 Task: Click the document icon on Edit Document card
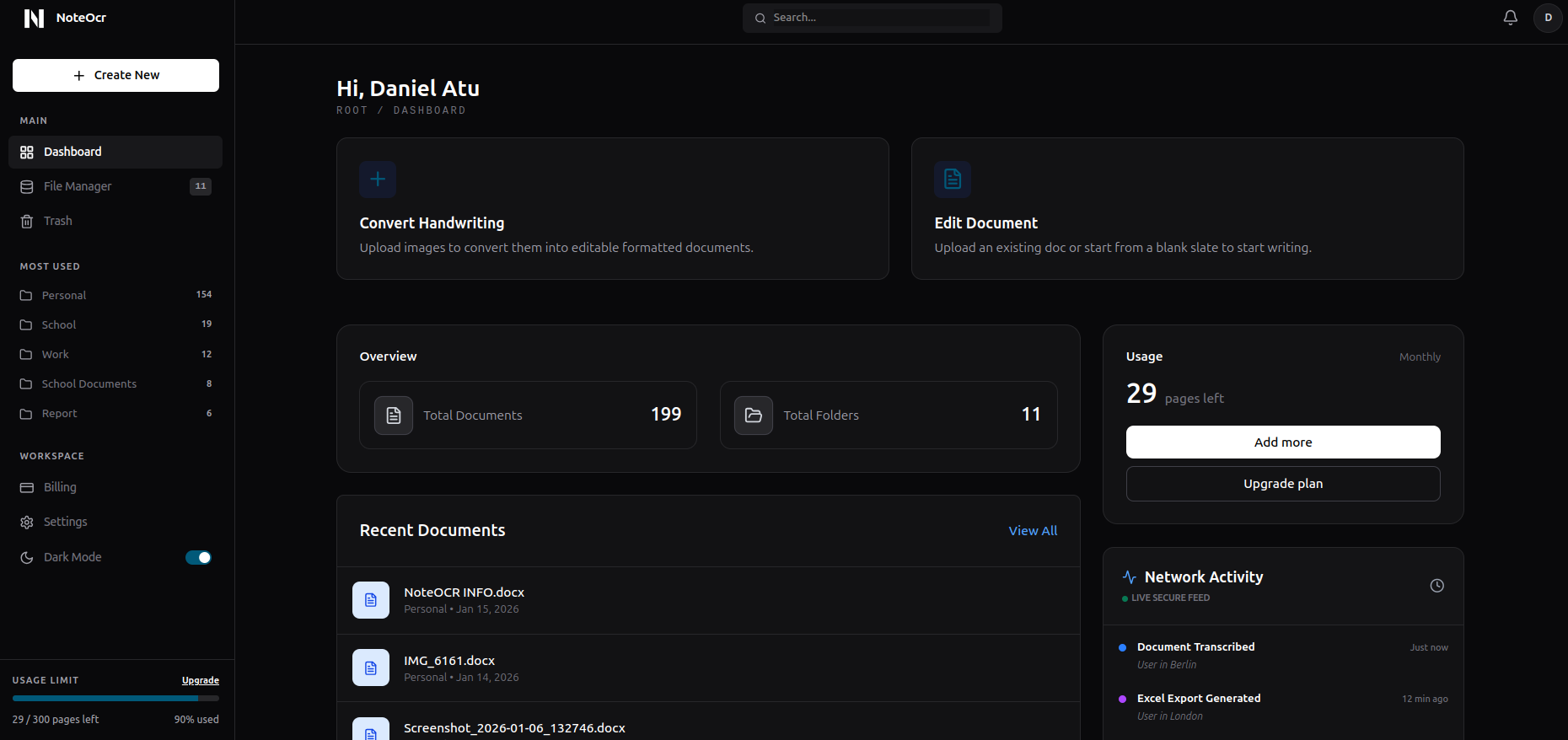coord(953,180)
